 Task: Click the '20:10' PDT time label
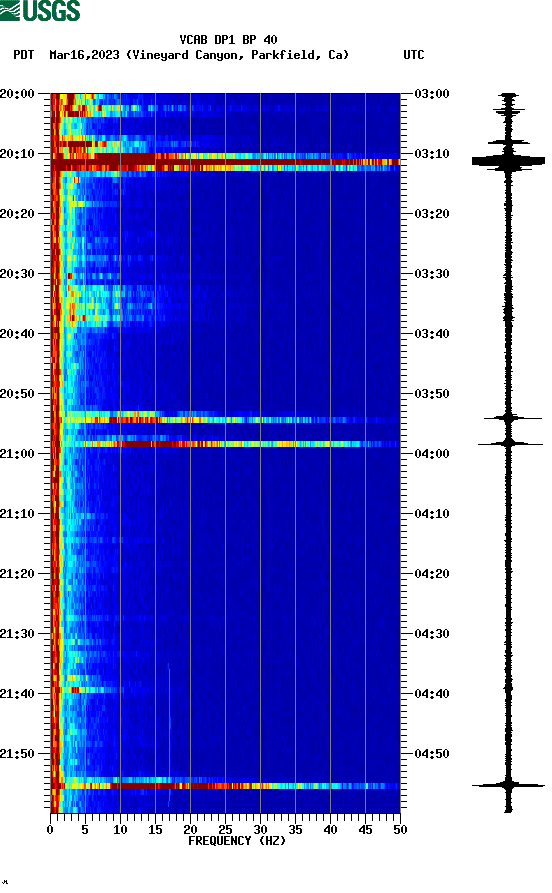(x=17, y=154)
